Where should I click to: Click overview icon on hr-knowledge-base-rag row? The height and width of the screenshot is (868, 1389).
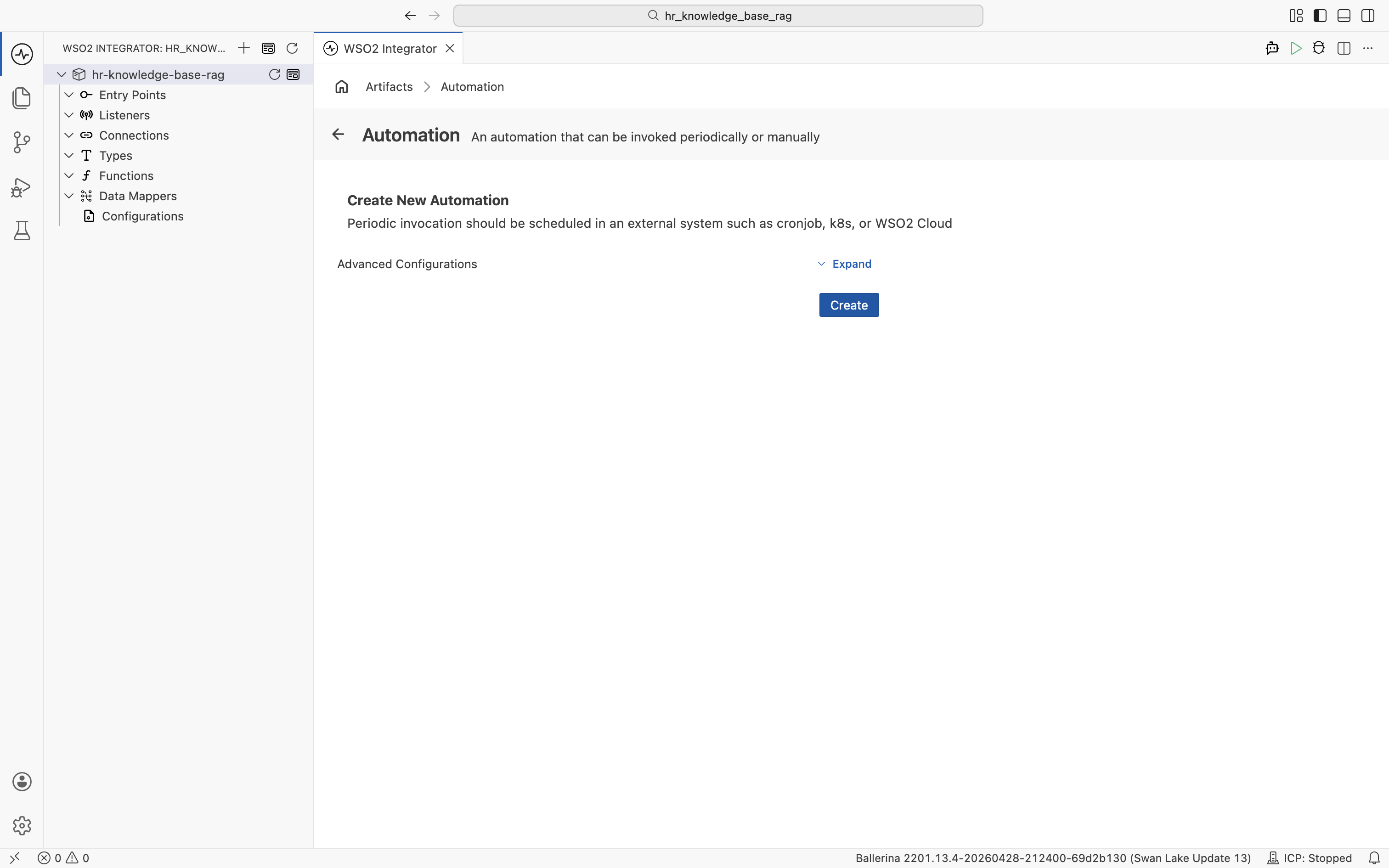pyautogui.click(x=294, y=74)
